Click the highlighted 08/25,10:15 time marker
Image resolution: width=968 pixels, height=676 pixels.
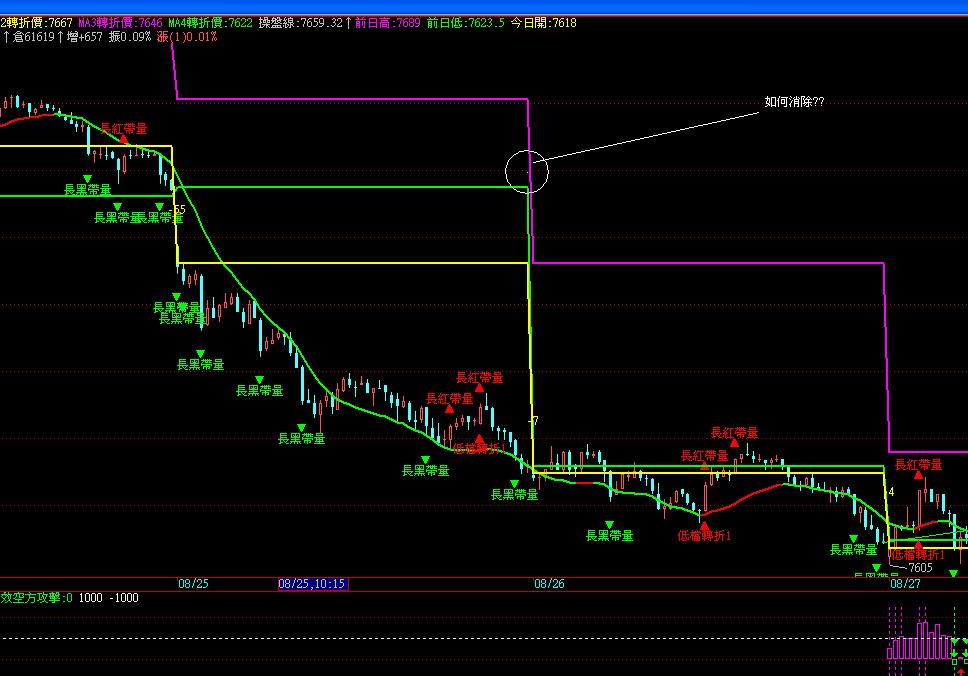point(312,583)
